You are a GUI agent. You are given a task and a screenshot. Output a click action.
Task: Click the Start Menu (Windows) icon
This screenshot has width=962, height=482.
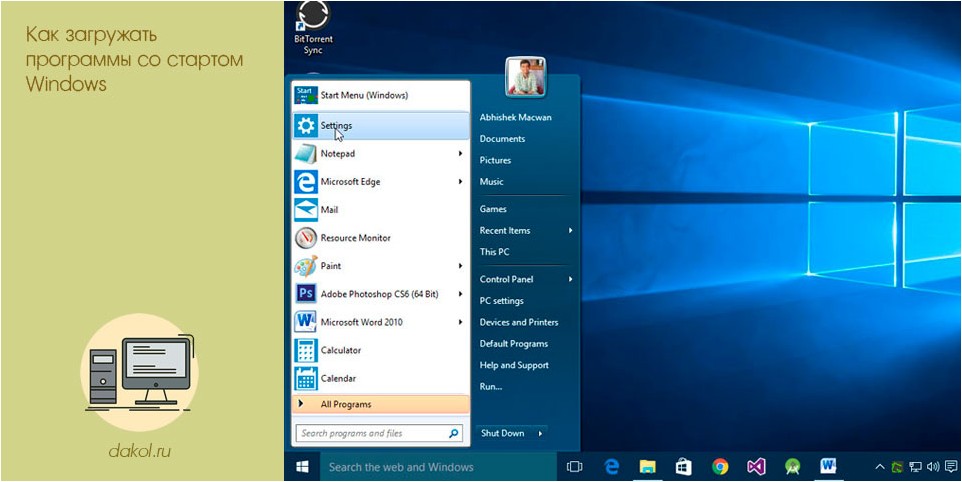click(x=306, y=96)
